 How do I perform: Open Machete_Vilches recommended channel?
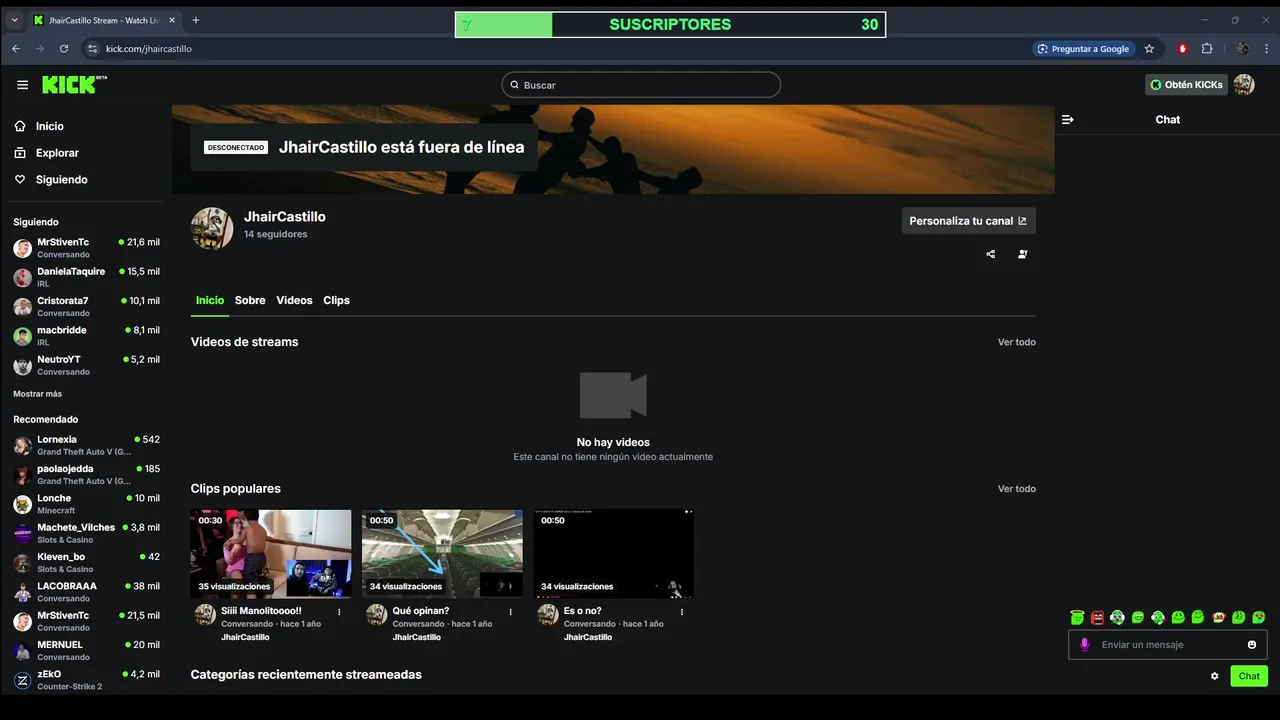pos(86,533)
